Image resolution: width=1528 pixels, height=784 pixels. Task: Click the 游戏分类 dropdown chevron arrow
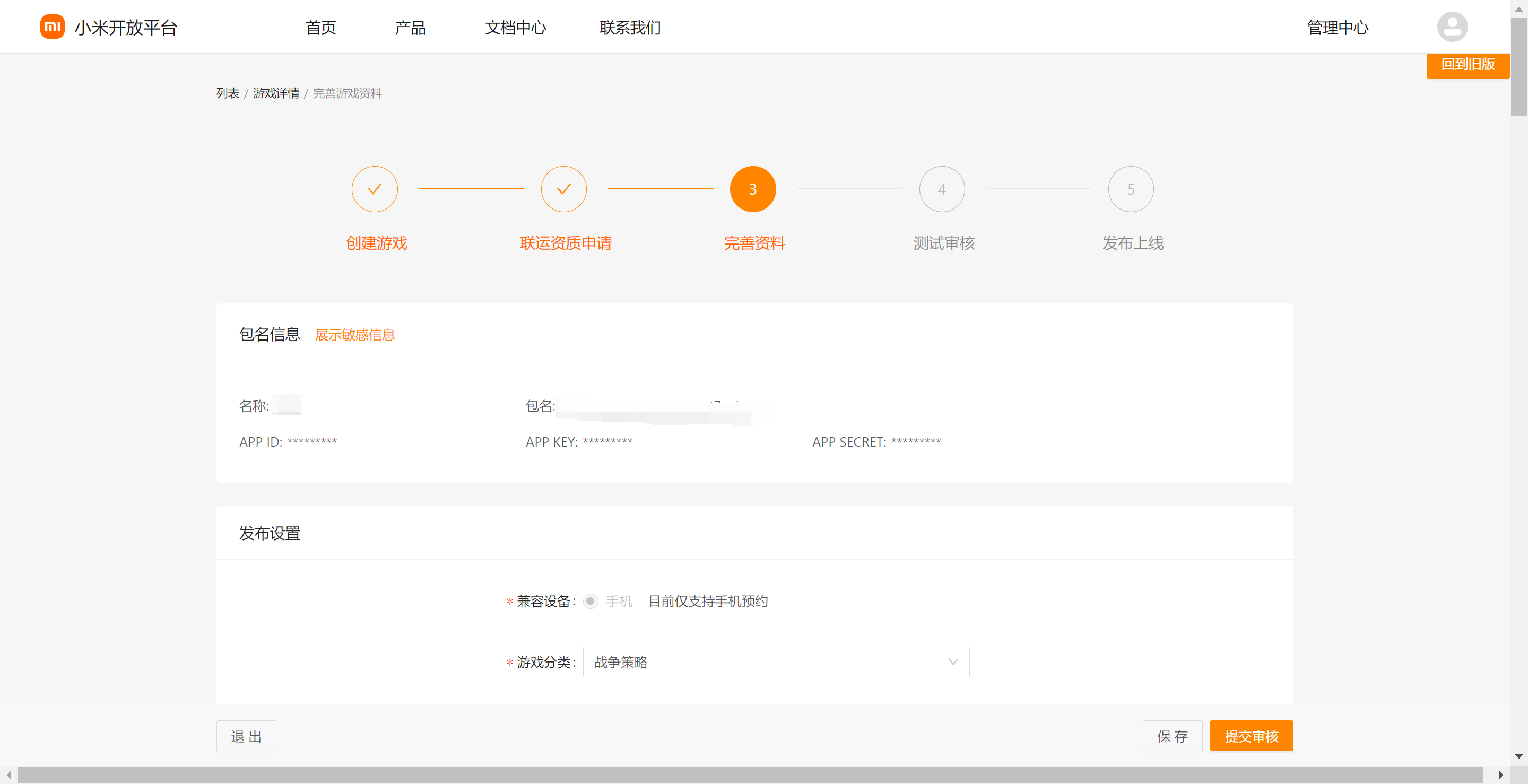tap(953, 662)
